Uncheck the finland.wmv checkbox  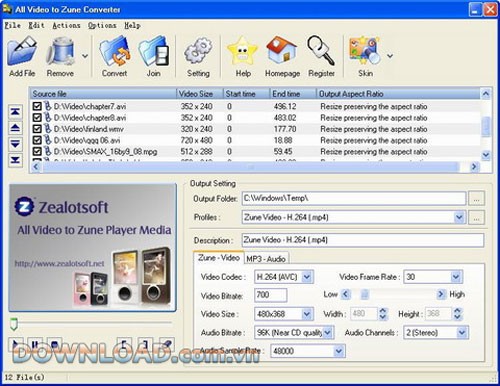coord(37,129)
